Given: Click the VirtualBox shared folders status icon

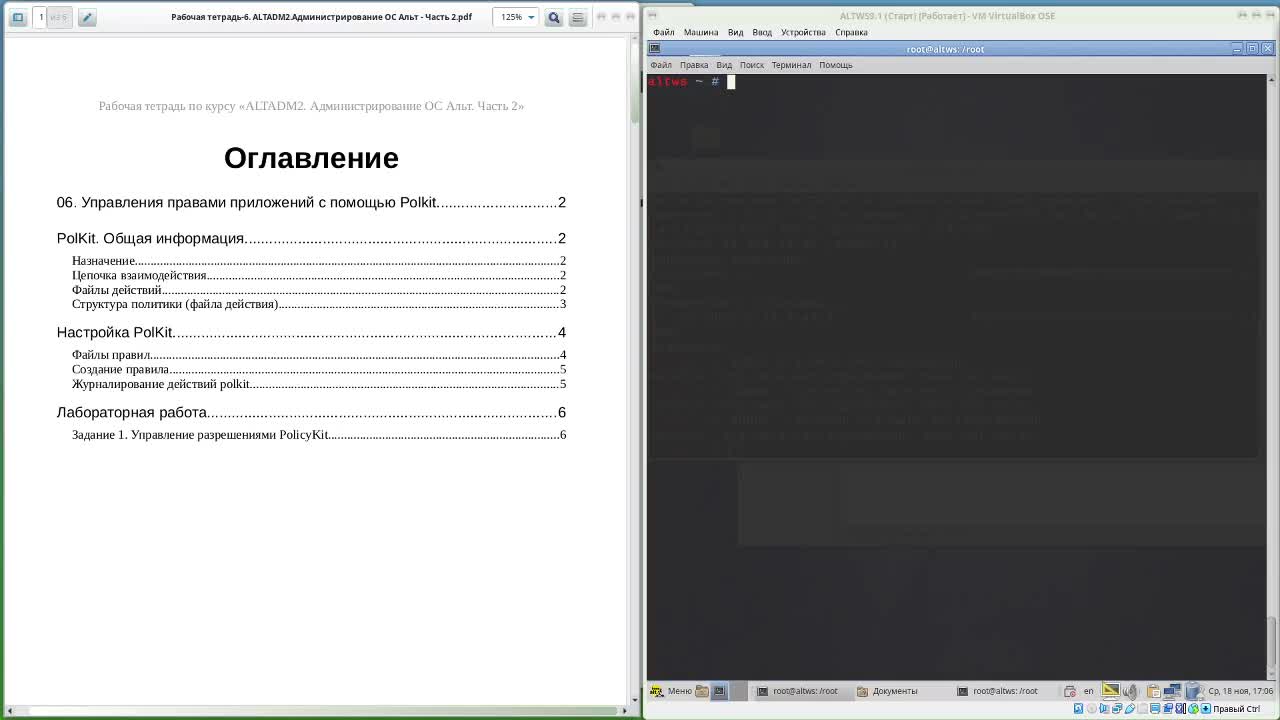Looking at the screenshot, I should pos(1142,709).
